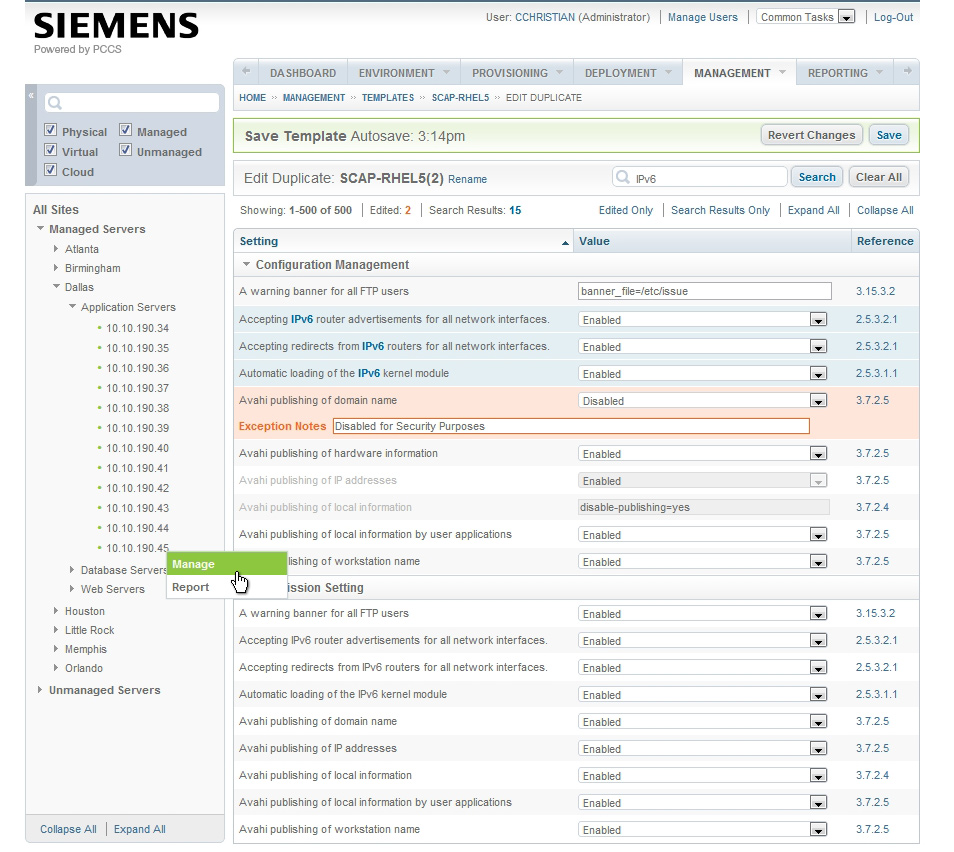954x852 pixels.
Task: Uncheck the Physical server filter
Action: (x=52, y=130)
